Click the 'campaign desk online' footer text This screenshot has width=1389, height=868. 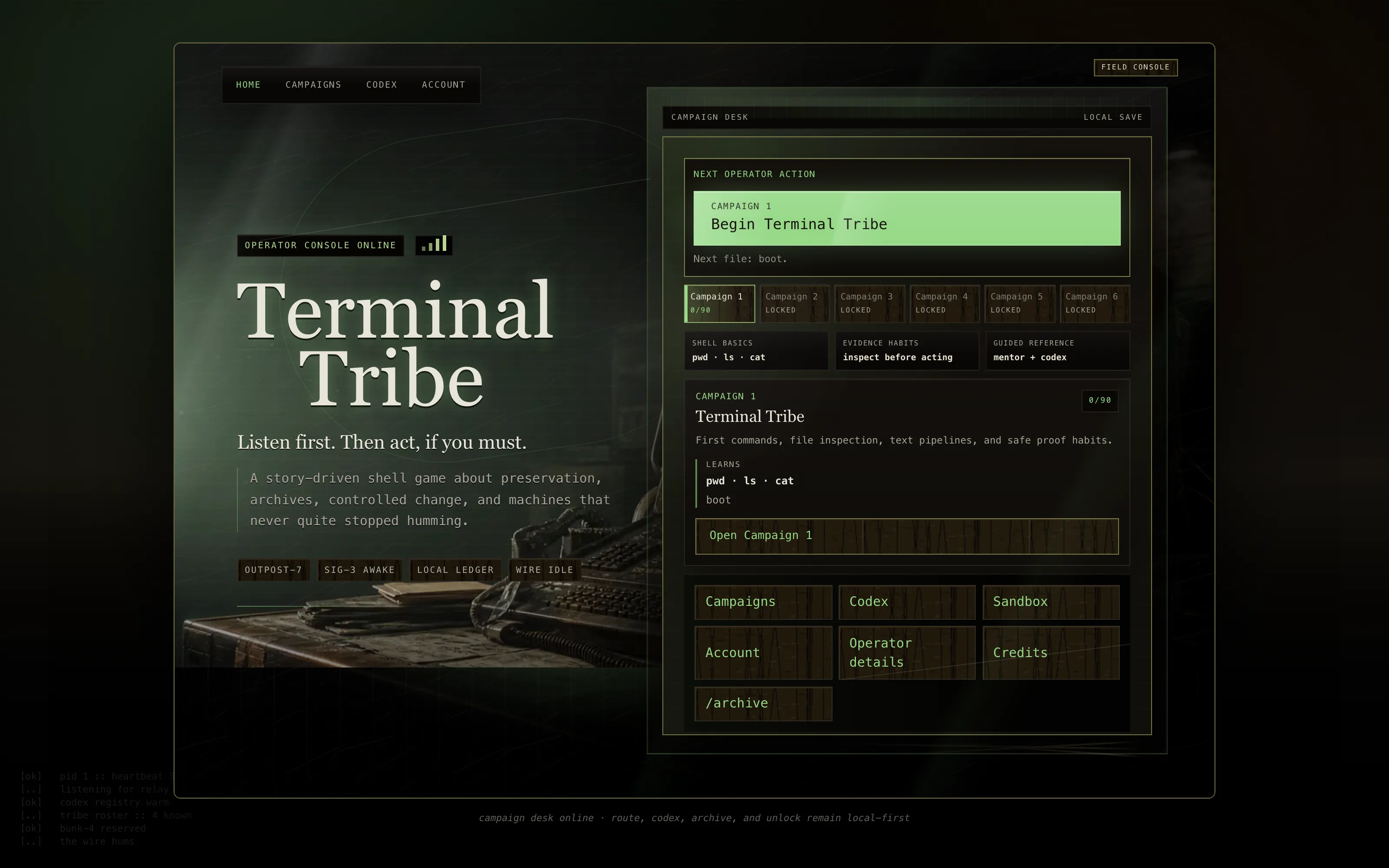(694, 818)
